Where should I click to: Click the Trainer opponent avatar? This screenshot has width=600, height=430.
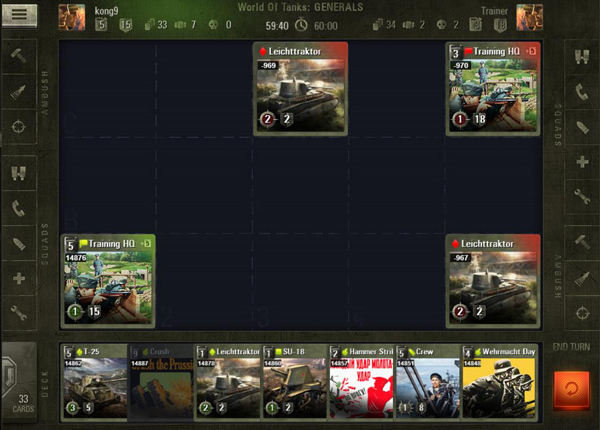(x=528, y=16)
